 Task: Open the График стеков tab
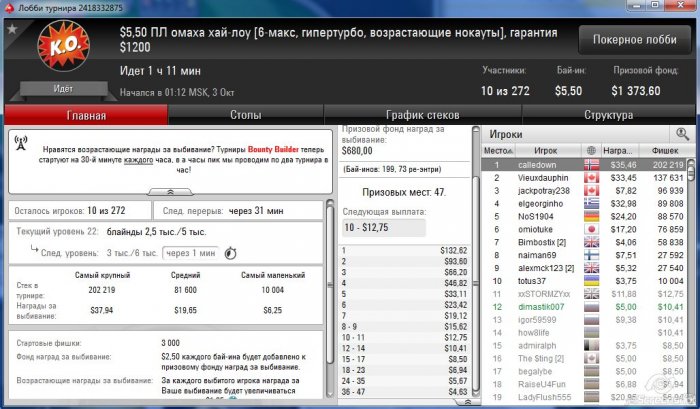click(x=422, y=115)
